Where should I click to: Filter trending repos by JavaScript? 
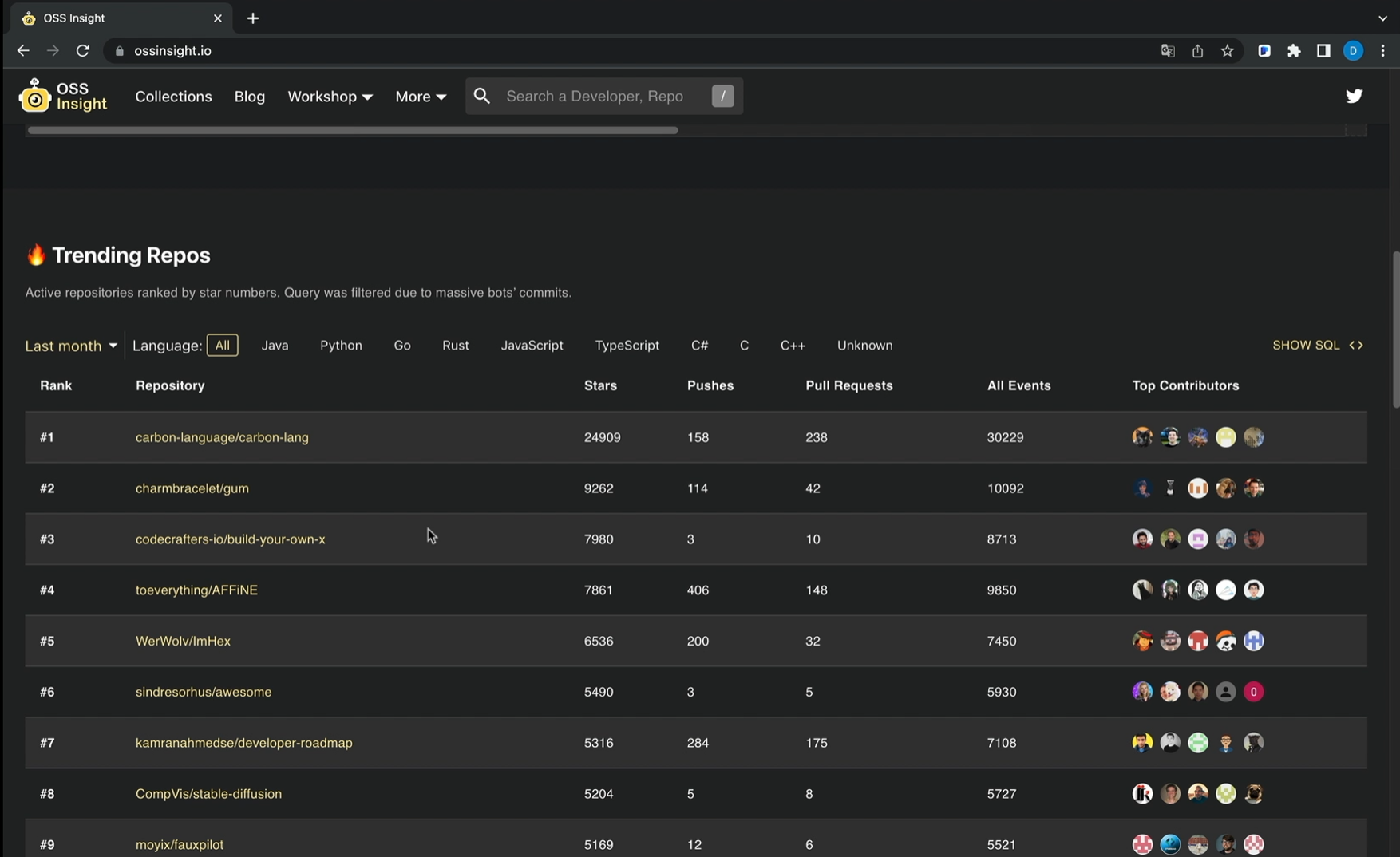point(532,346)
